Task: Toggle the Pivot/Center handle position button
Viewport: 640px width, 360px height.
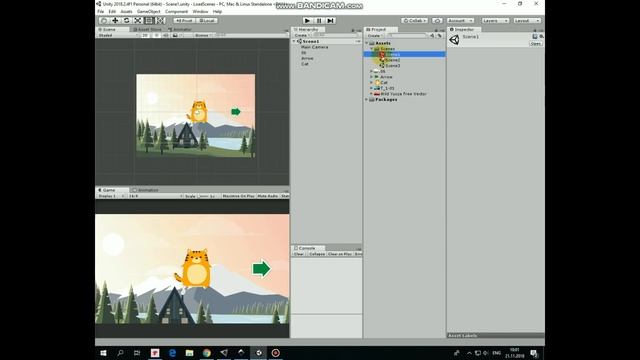Action: (184, 20)
